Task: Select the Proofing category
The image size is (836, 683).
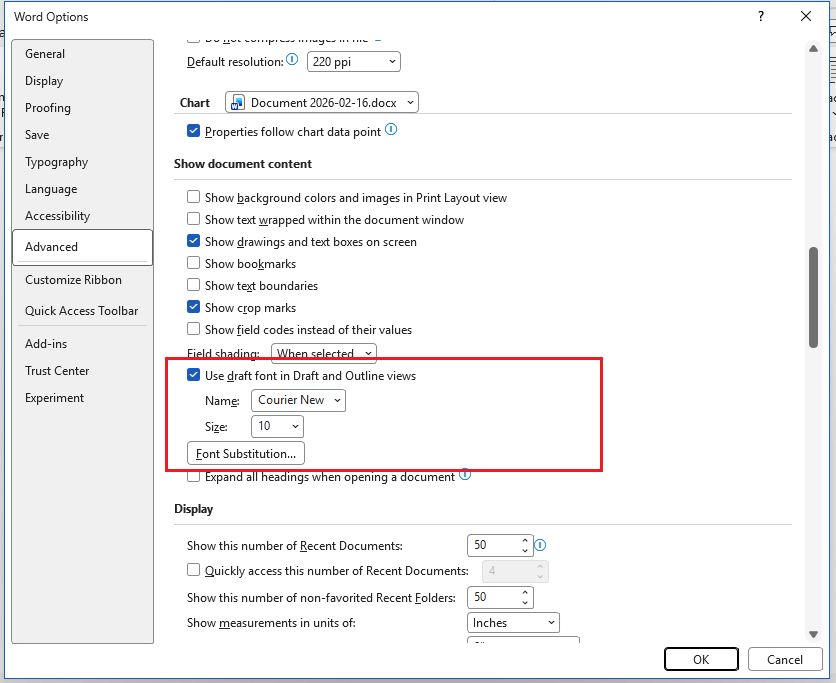Action: click(82, 108)
